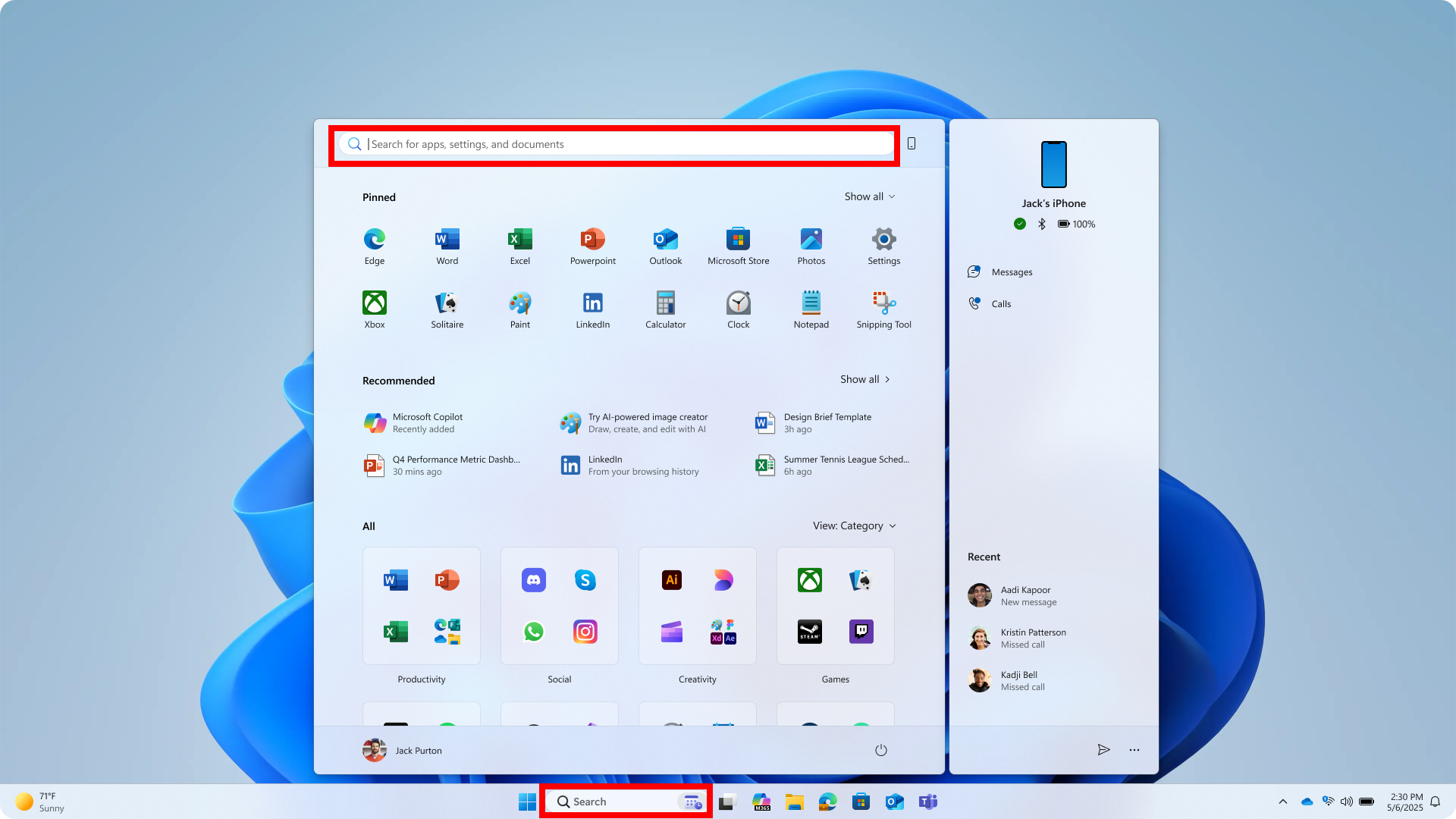Expand Show all recommended items

[864, 379]
